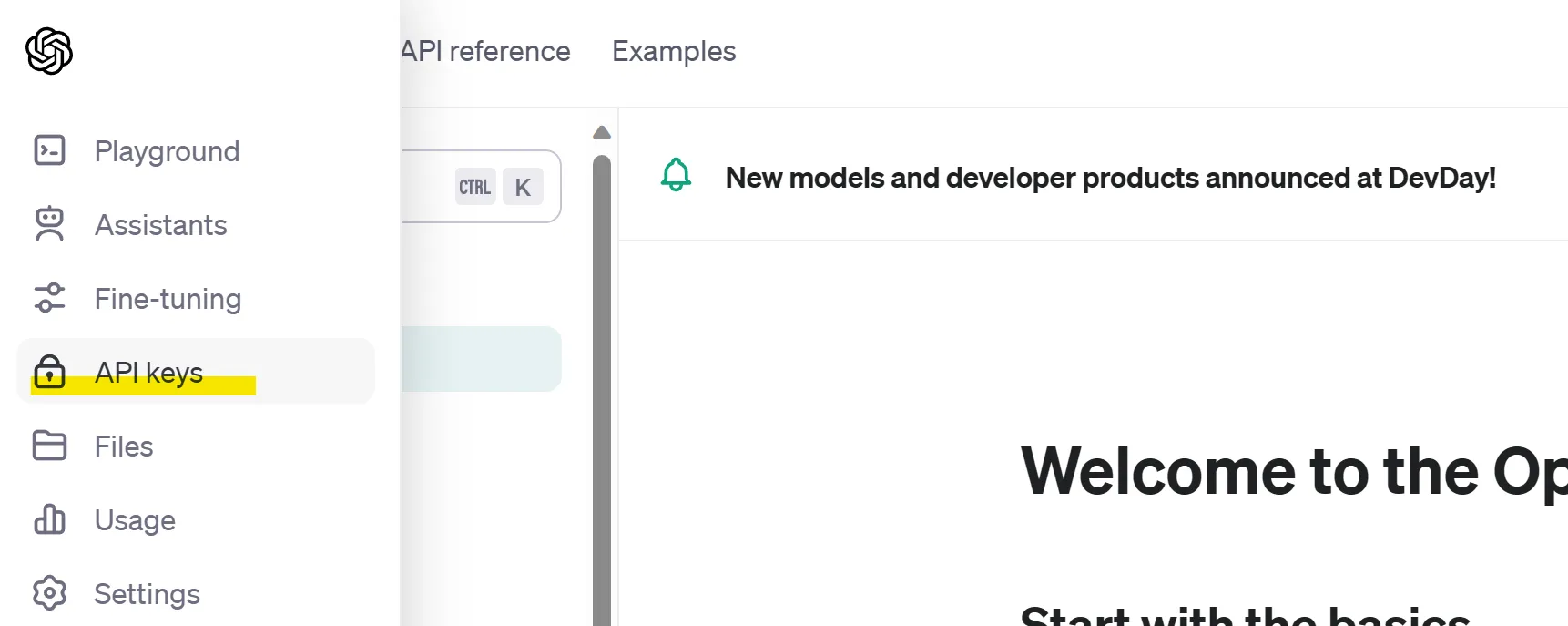Open the Settings gear icon
Image resolution: width=1568 pixels, height=626 pixels.
(x=49, y=593)
